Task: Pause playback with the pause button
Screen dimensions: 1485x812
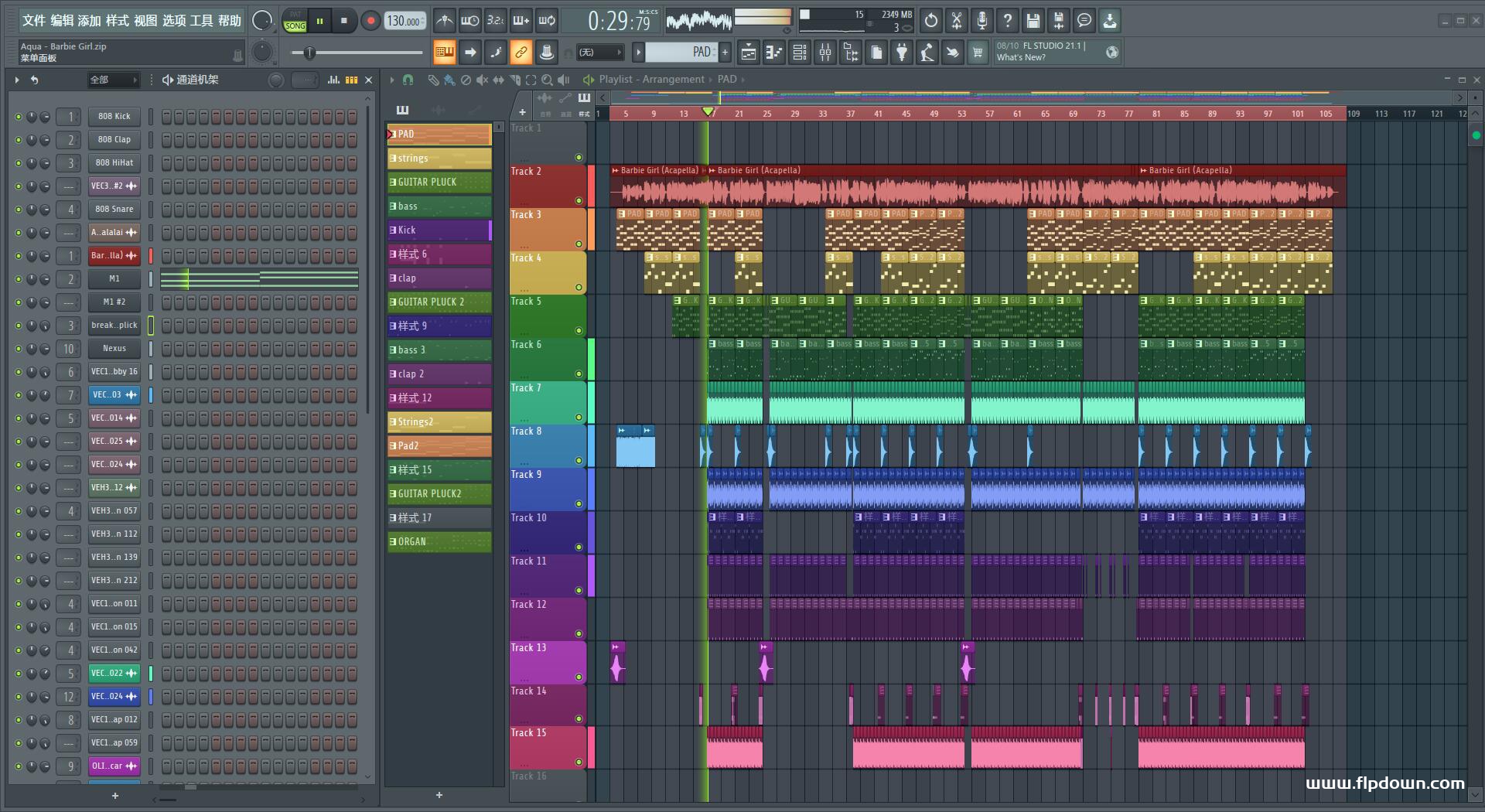Action: [x=319, y=21]
